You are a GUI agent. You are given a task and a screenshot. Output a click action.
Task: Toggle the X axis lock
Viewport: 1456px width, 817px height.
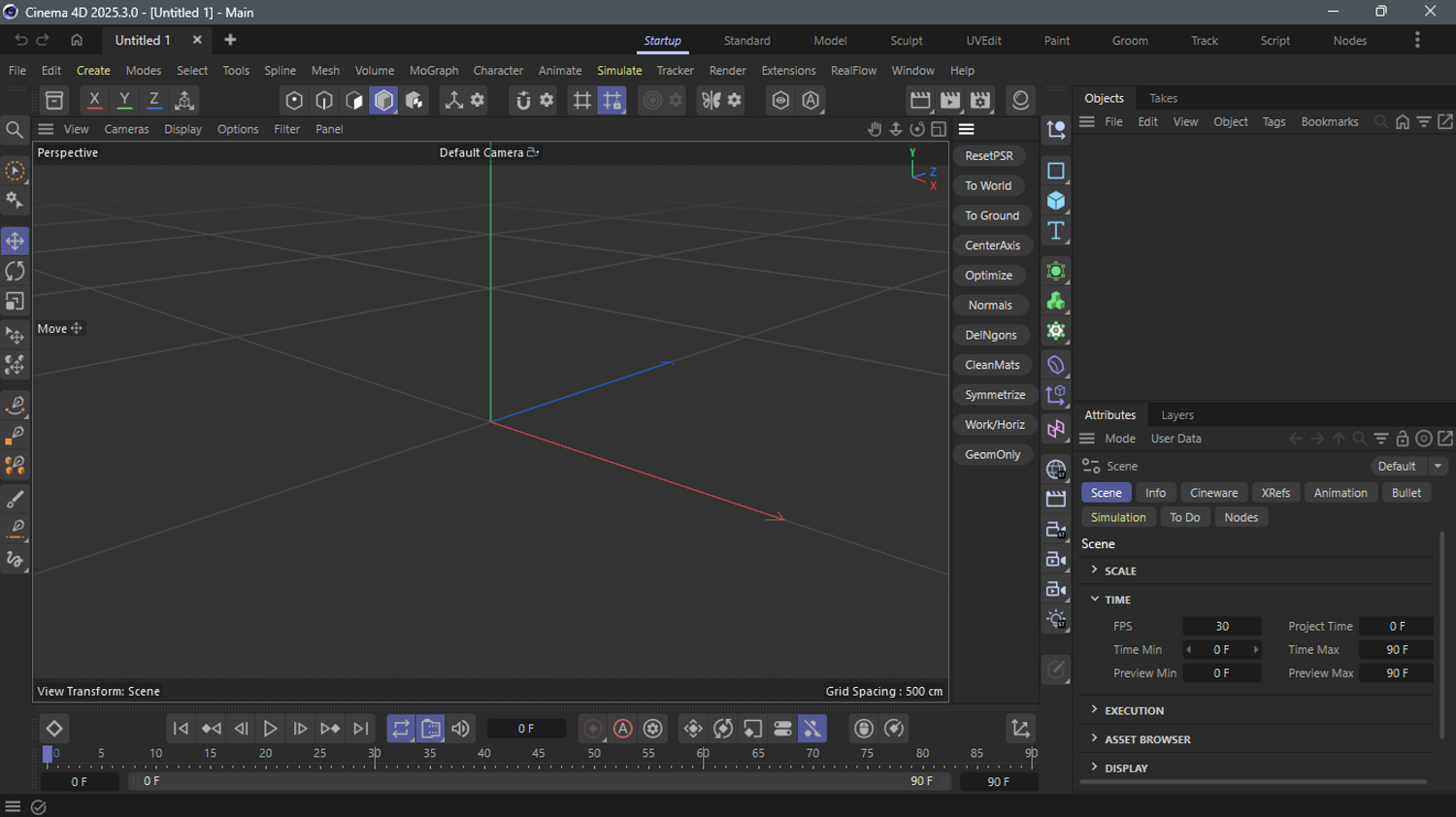click(x=94, y=100)
